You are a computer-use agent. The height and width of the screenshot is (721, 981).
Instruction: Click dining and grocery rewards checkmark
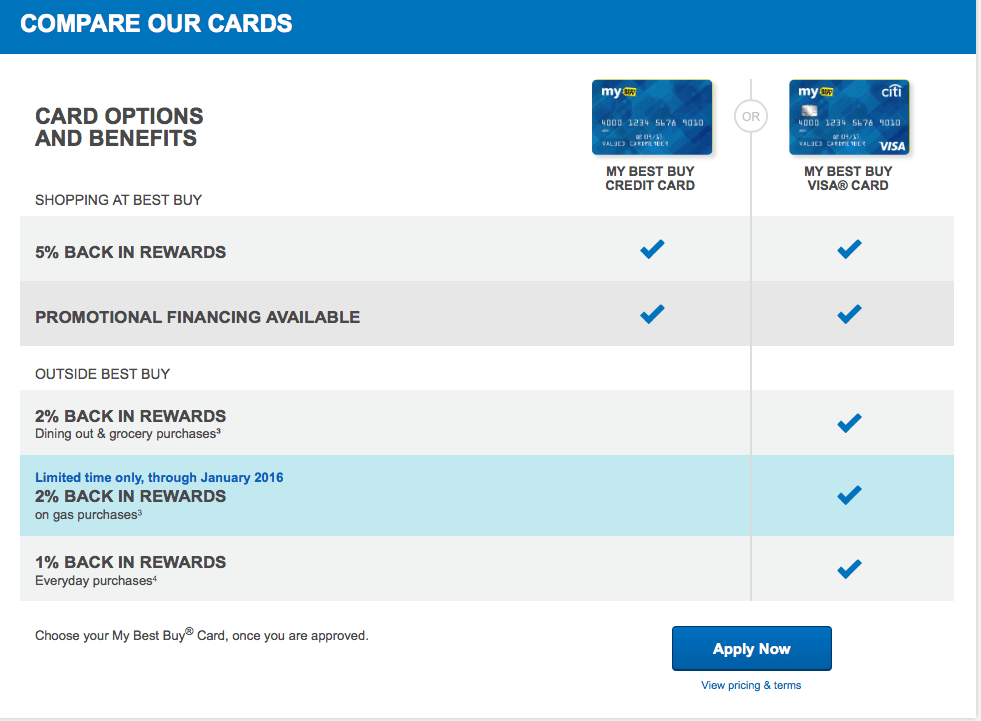849,423
